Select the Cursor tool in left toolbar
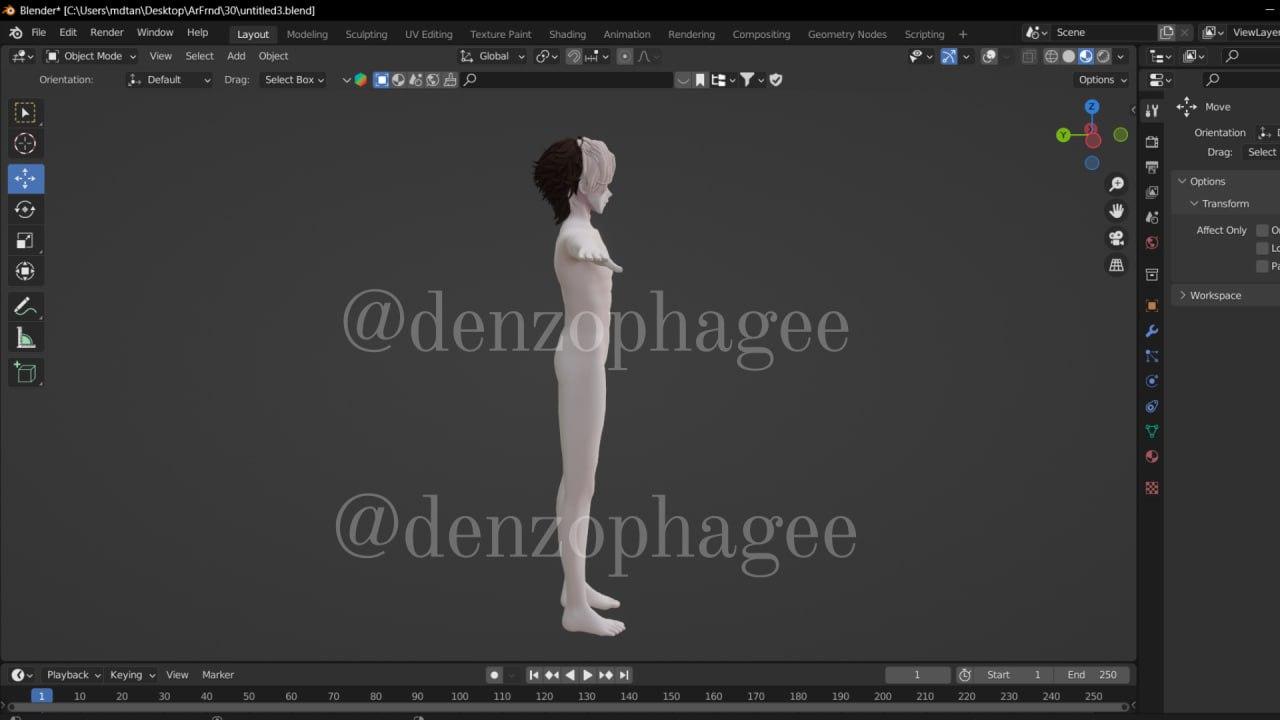 (26, 143)
